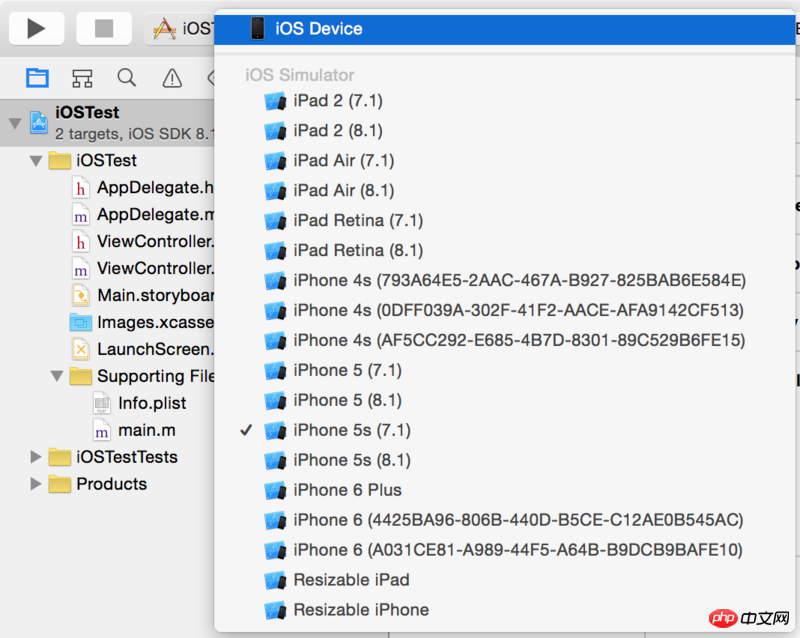Image resolution: width=800 pixels, height=638 pixels.
Task: Choose iPad Air (7.1) simulator
Action: click(x=505, y=161)
